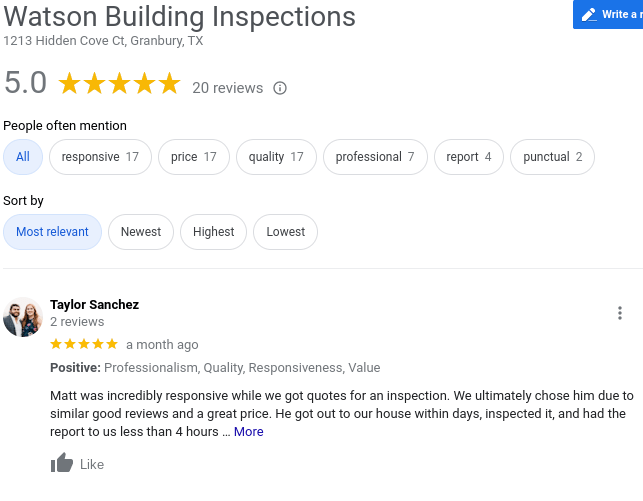The width and height of the screenshot is (643, 501).
Task: Select the All mentions filter chip
Action: click(x=23, y=157)
